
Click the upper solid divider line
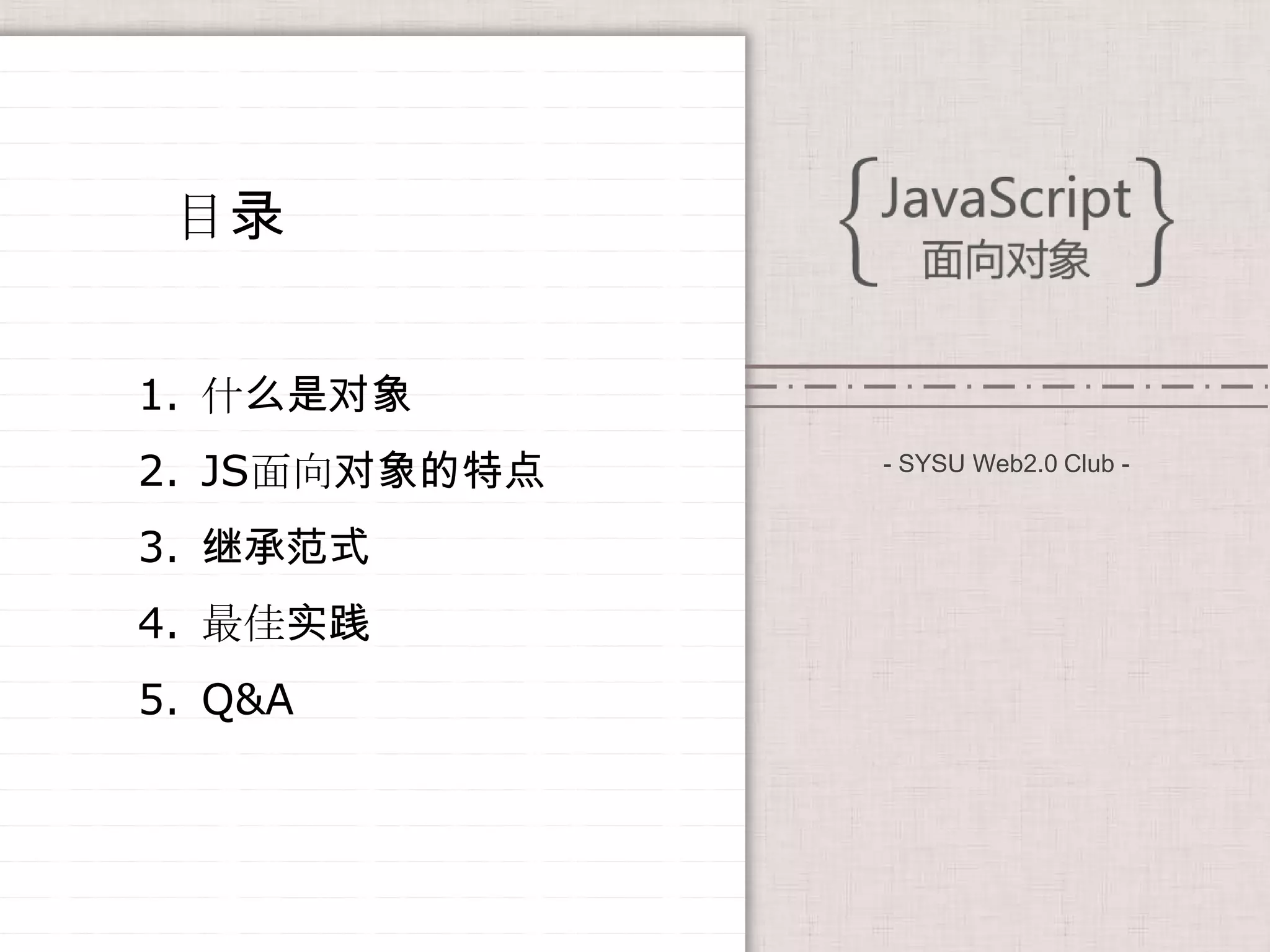[1006, 367]
